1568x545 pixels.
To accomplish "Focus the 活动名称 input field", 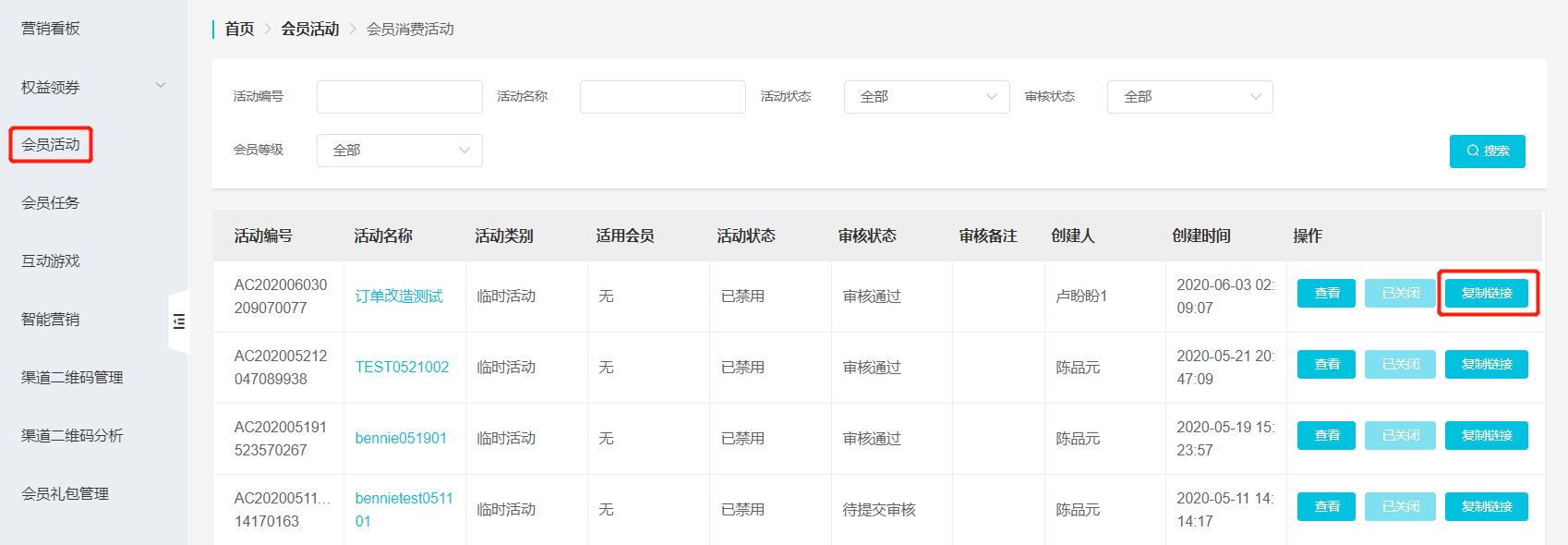I will (x=663, y=97).
